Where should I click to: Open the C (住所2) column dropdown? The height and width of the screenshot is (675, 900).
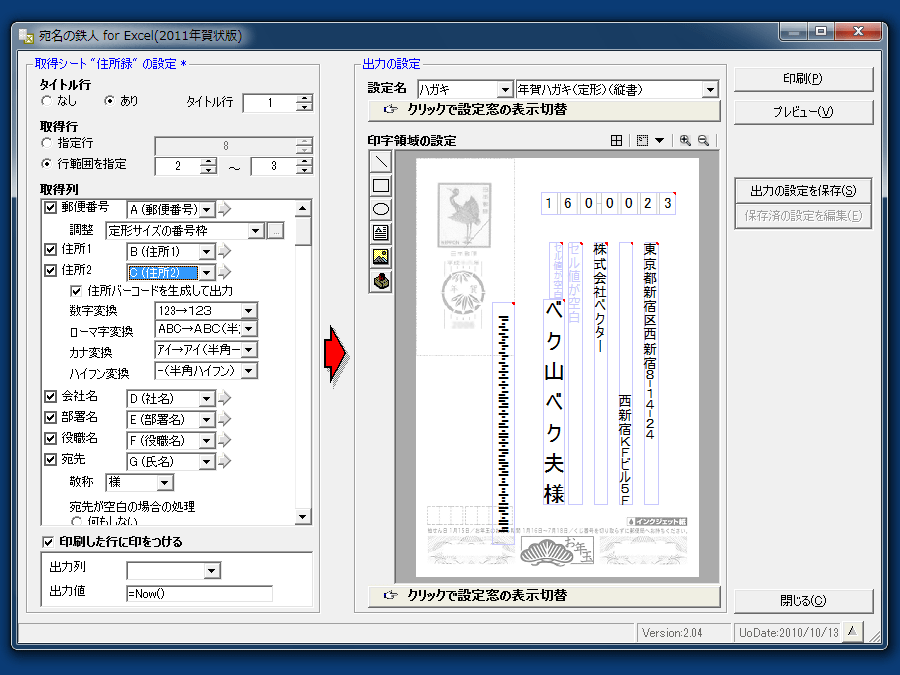pyautogui.click(x=207, y=273)
